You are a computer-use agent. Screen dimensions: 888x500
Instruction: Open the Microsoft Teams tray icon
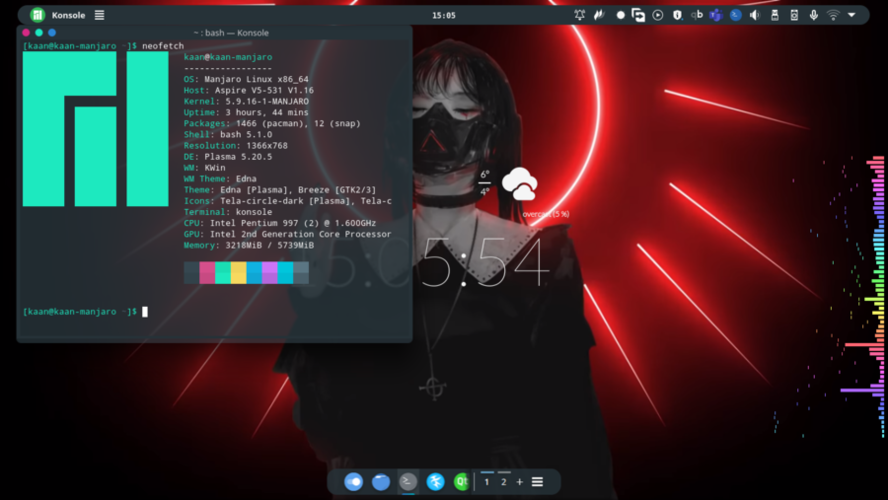click(716, 15)
